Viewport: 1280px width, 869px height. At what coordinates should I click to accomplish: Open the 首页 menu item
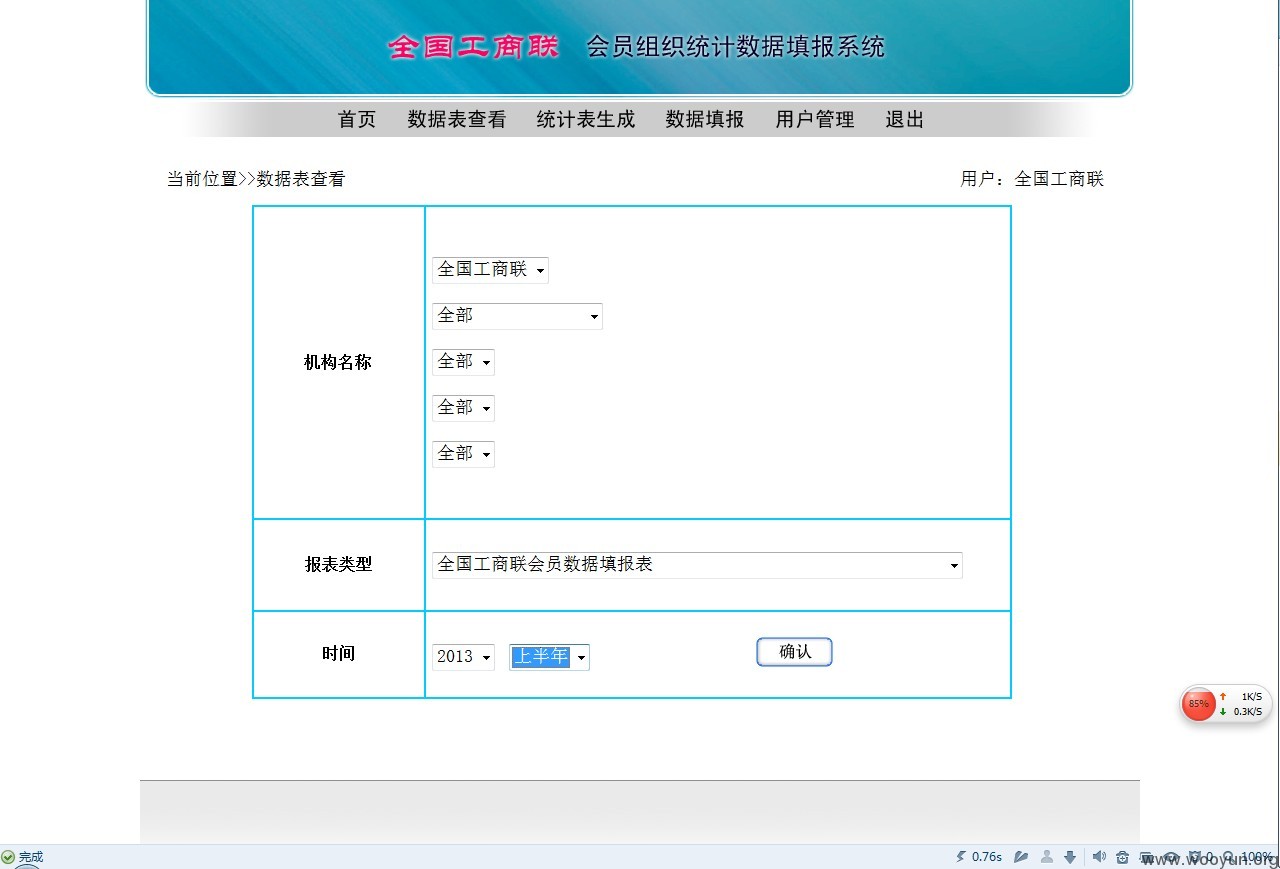click(x=357, y=120)
